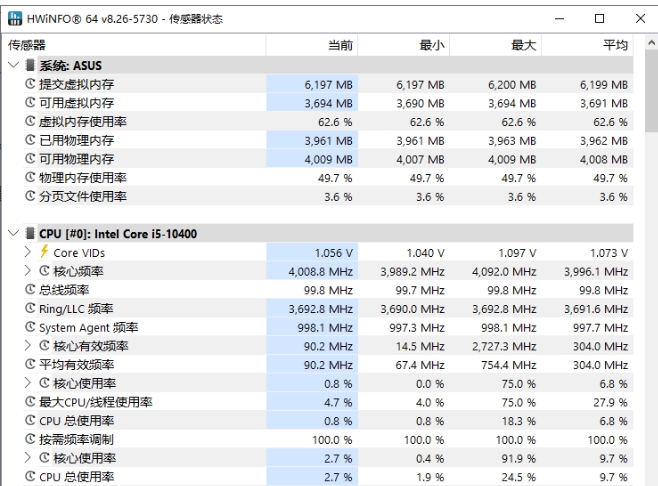Viewport: 658px width, 486px height.
Task: Click the clock icon of 总线频率
Action: click(30, 289)
